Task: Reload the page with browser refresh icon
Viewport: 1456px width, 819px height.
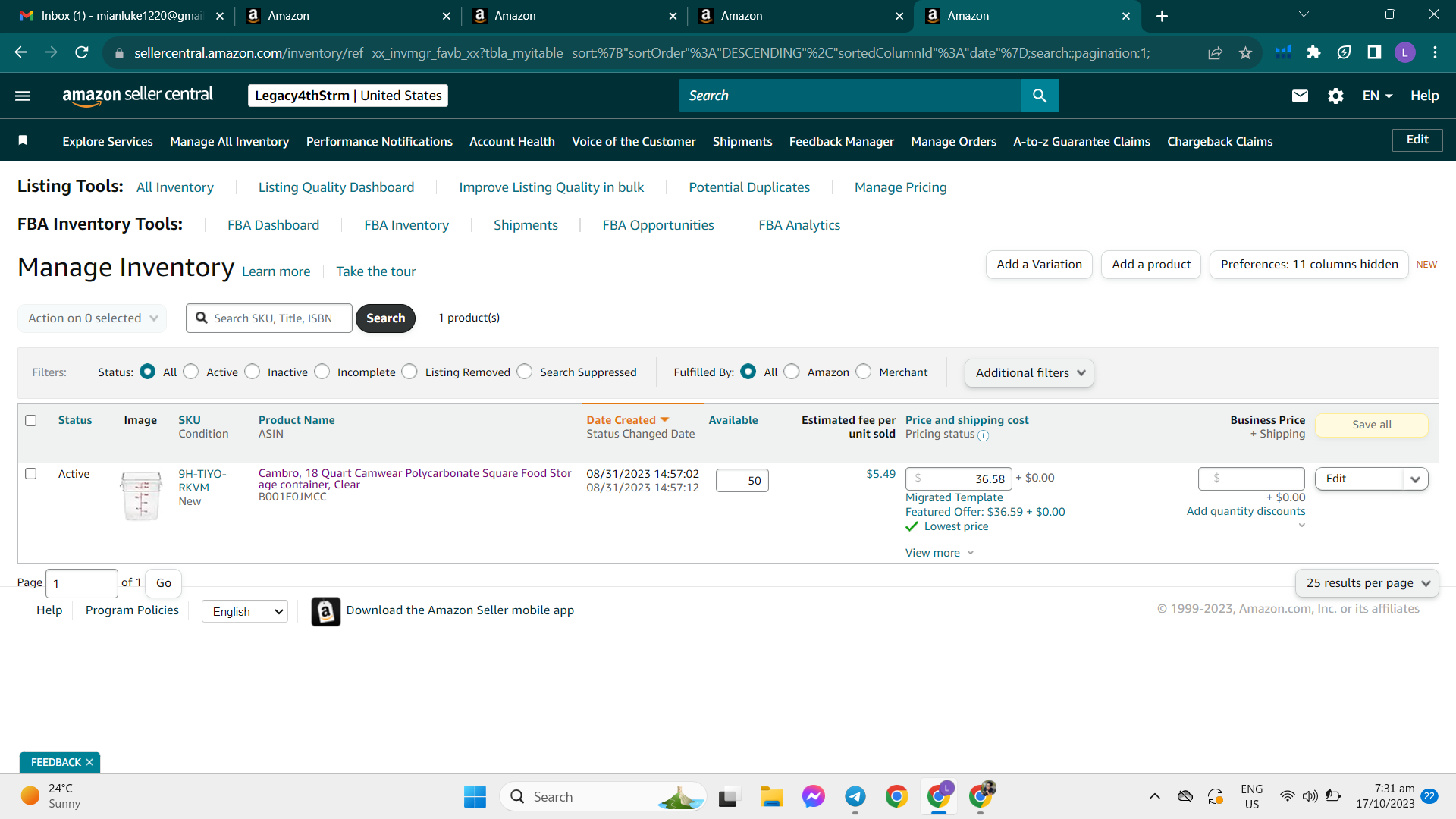Action: [x=82, y=52]
